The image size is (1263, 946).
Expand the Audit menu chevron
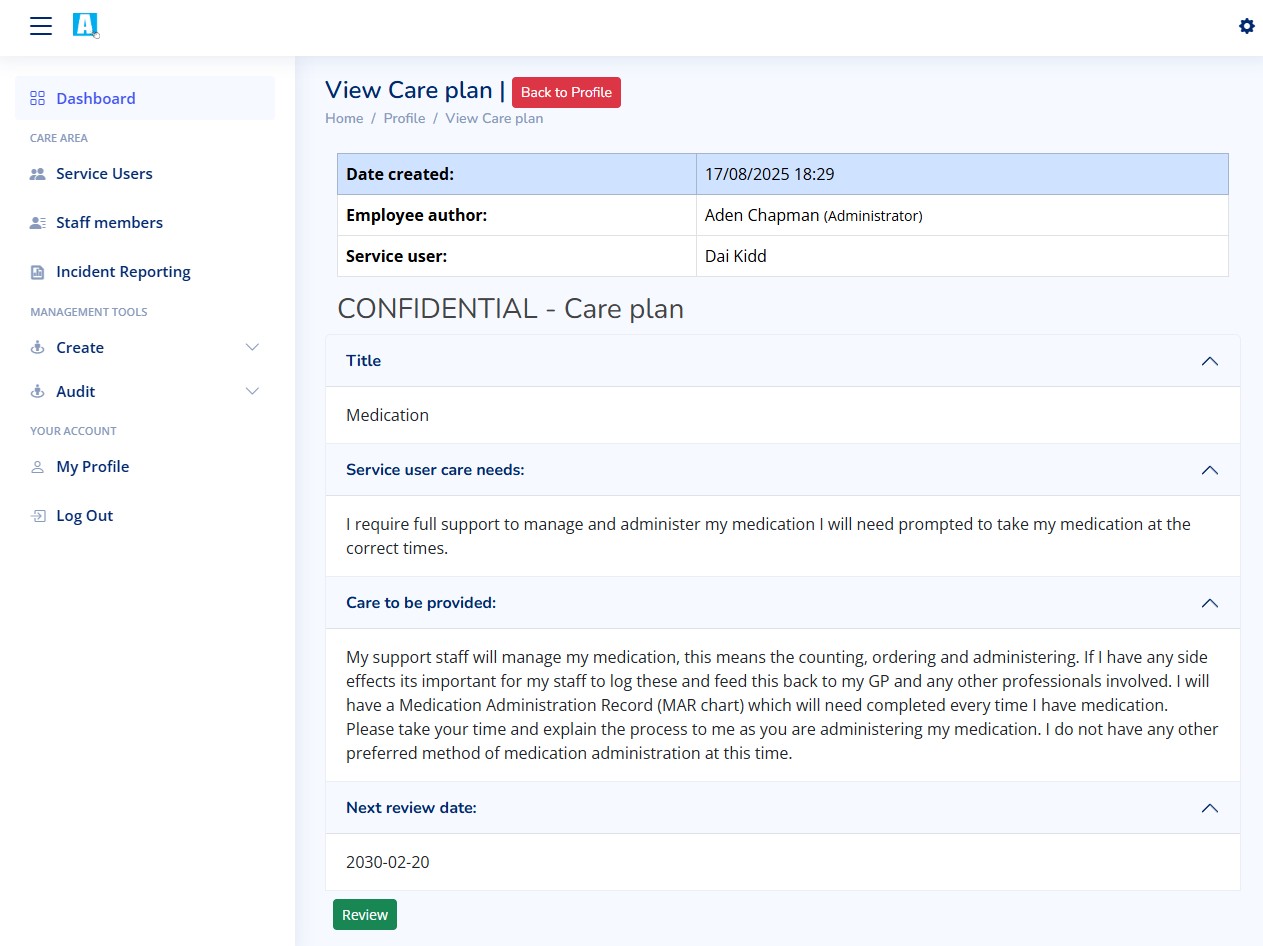click(x=252, y=392)
